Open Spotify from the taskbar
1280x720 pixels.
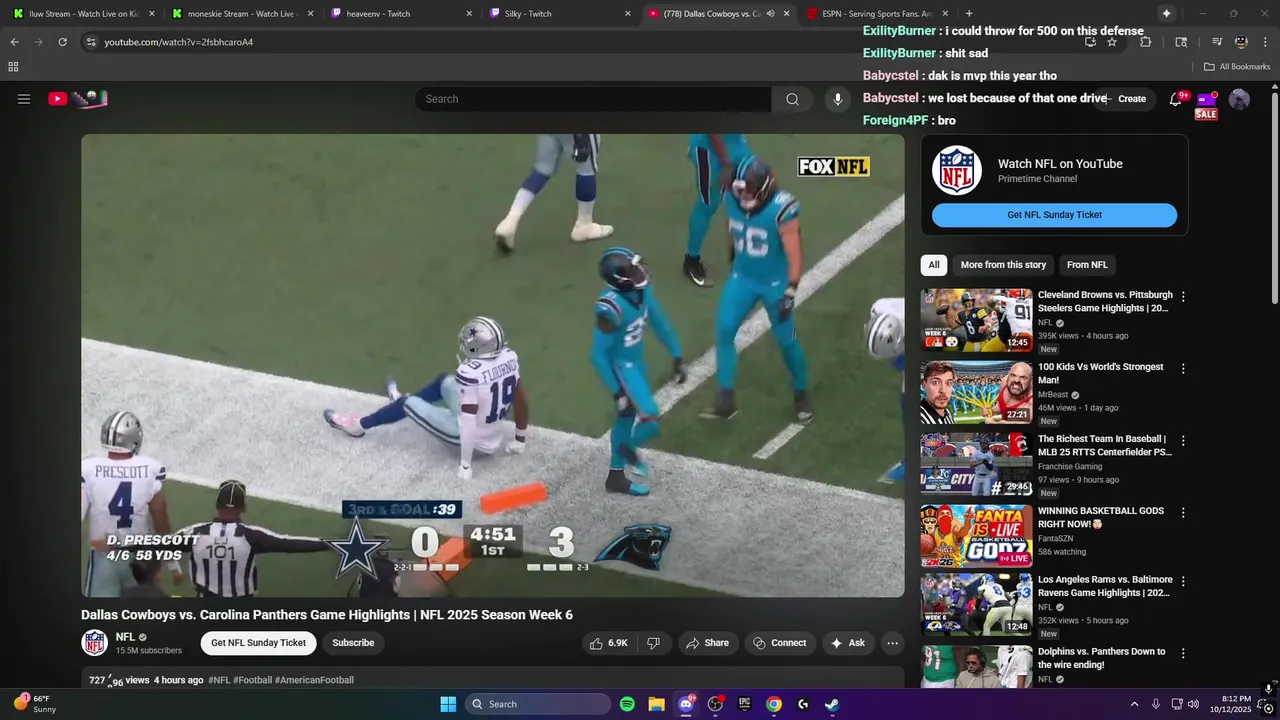click(627, 704)
